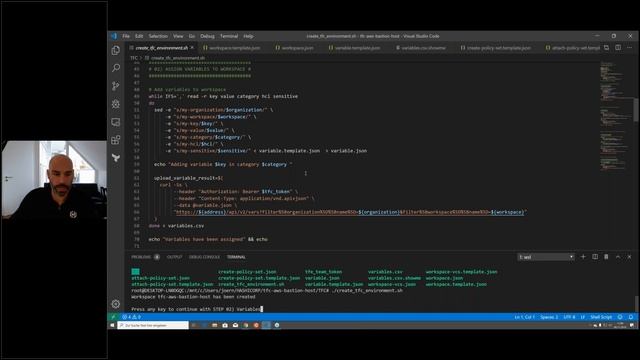This screenshot has width=640, height=360.
Task: Click TFC folder in breadcrumb
Action: [134, 58]
